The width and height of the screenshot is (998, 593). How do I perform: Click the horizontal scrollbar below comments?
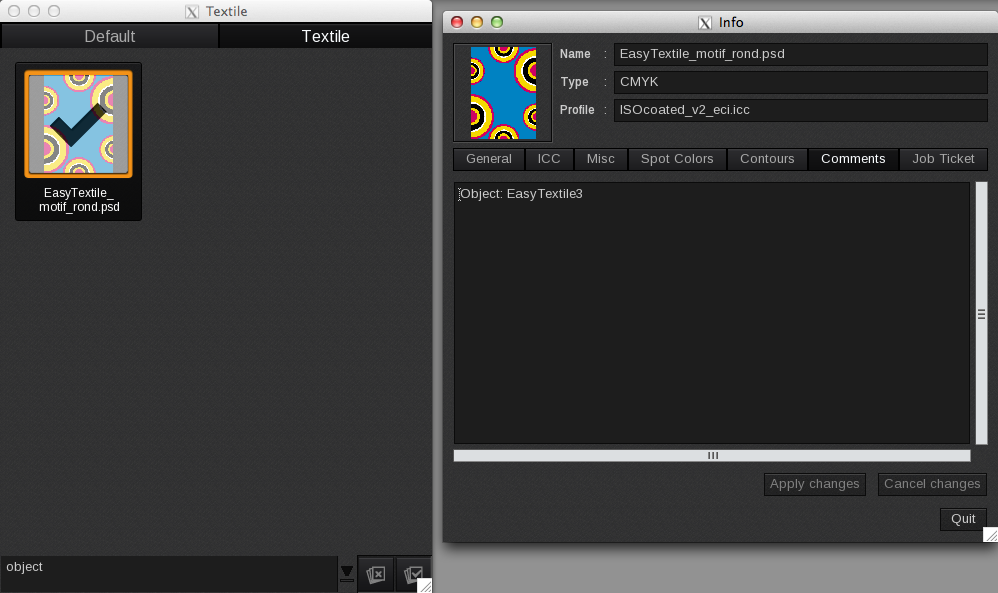712,456
